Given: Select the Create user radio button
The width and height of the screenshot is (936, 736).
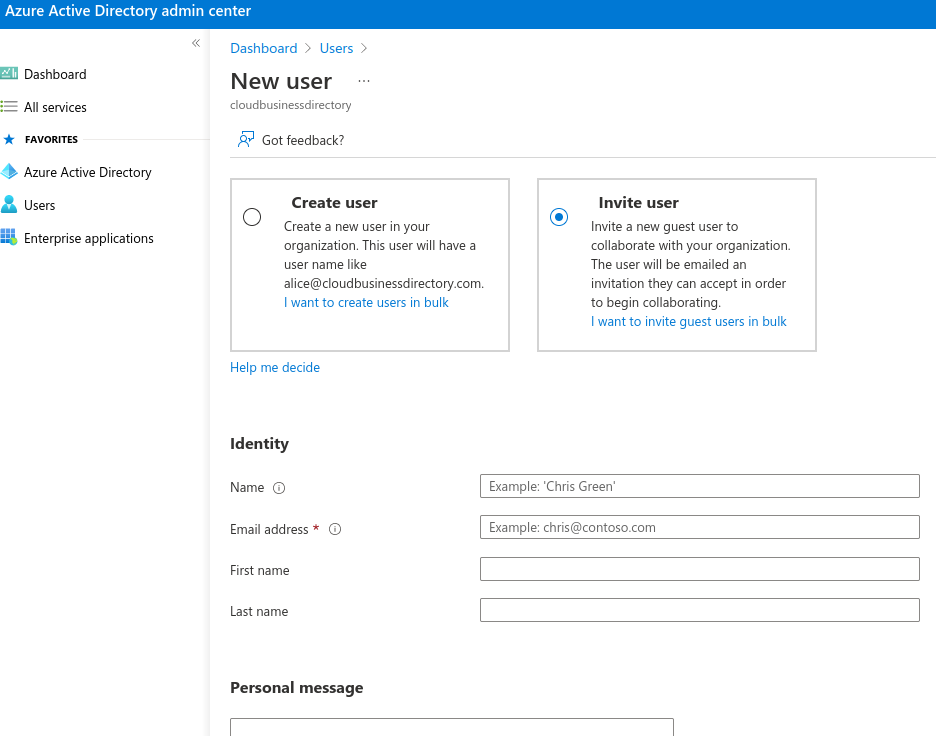Looking at the screenshot, I should [x=252, y=217].
